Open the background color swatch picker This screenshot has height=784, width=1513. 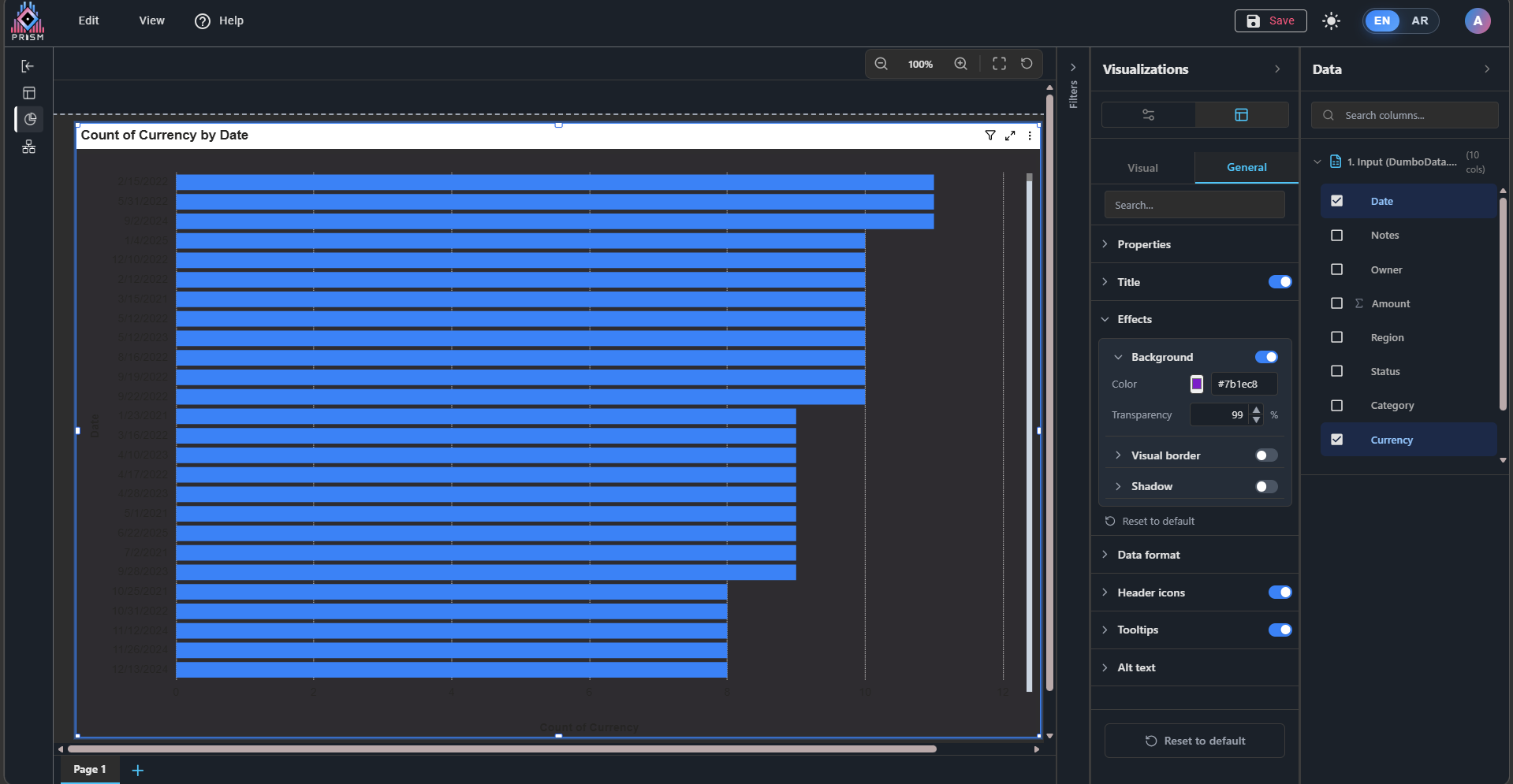[1196, 384]
